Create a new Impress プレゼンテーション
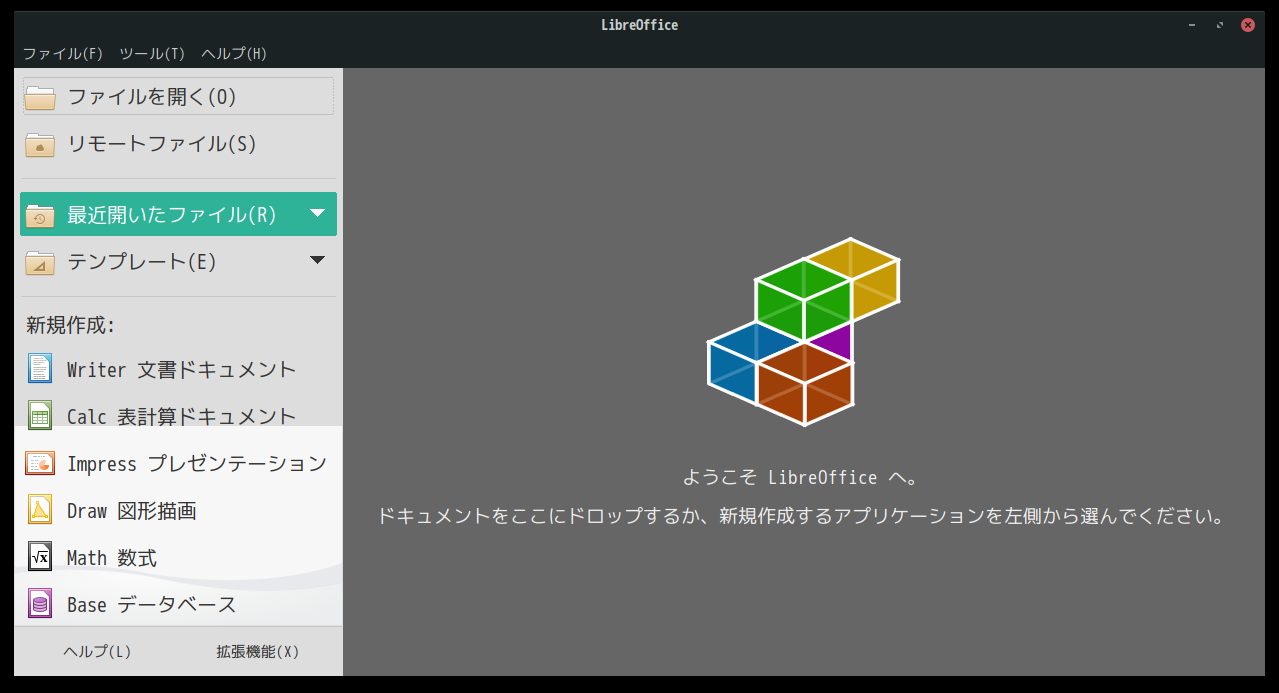This screenshot has height=693, width=1279. tap(178, 463)
